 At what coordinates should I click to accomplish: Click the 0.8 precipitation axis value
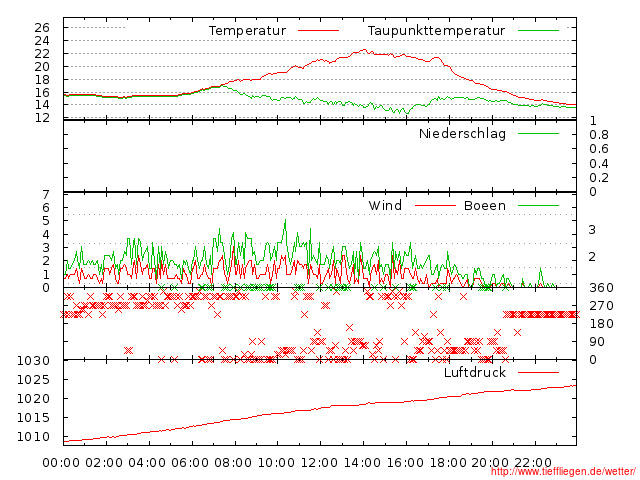(599, 135)
